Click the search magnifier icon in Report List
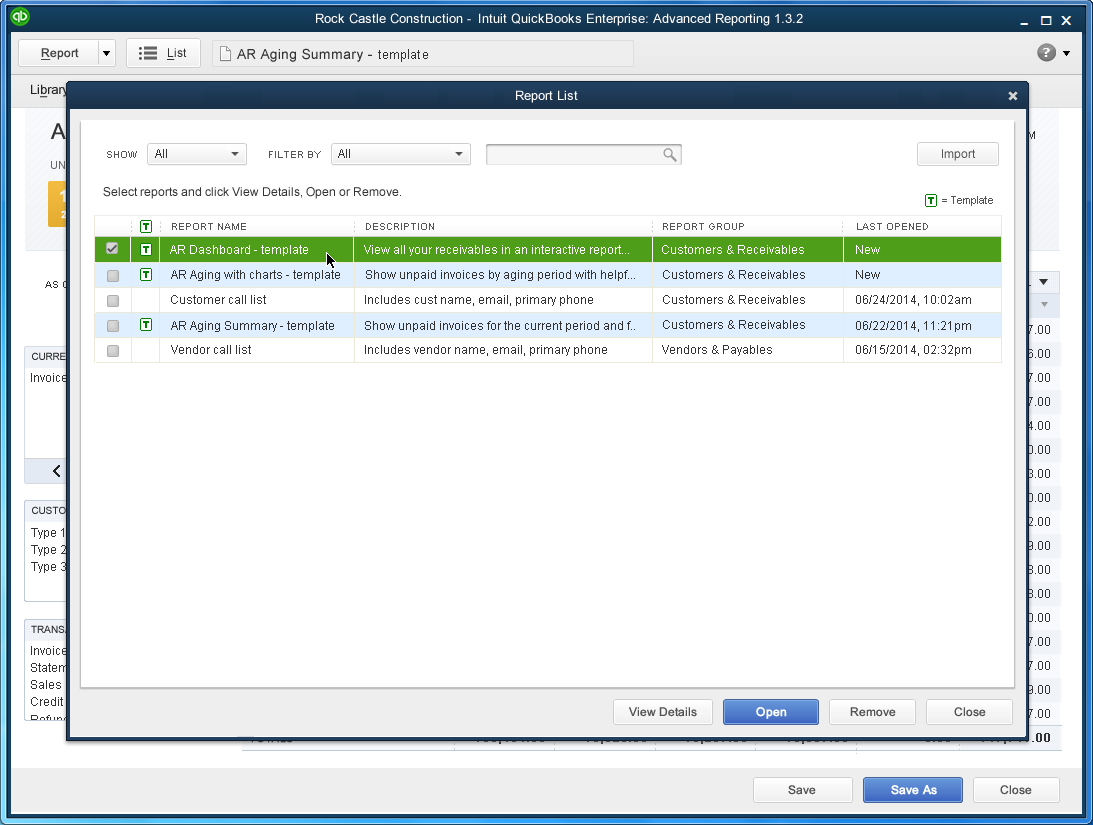This screenshot has width=1093, height=825. (669, 154)
